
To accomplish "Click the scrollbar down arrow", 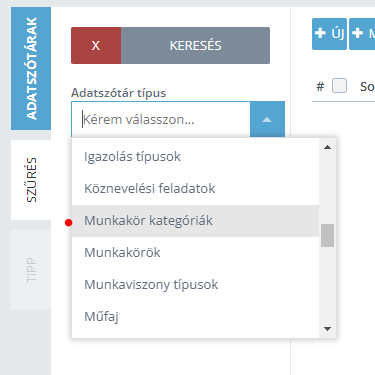I will pyautogui.click(x=327, y=329).
